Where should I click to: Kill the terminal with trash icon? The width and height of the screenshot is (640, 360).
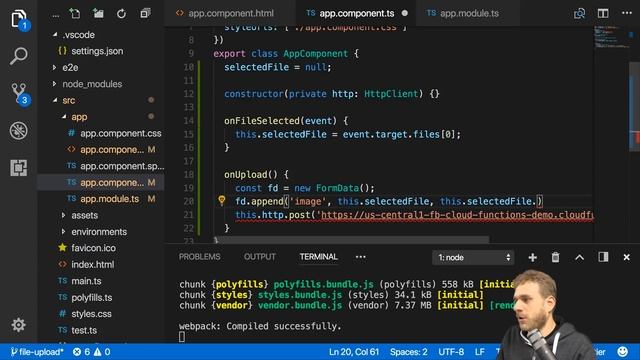(x=556, y=257)
